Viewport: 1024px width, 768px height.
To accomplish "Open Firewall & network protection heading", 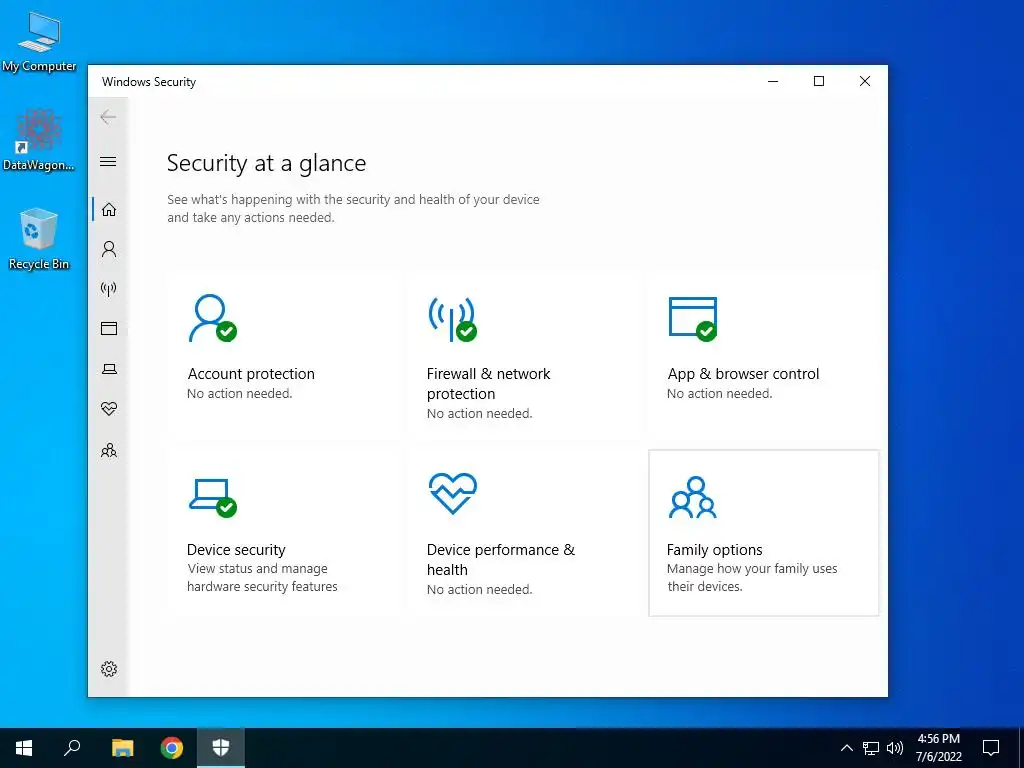I will click(488, 384).
